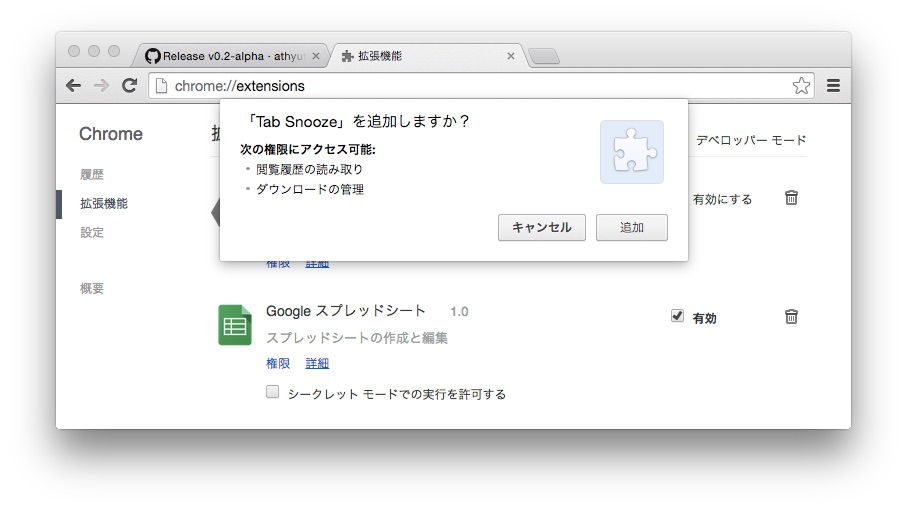Click version number 1.0
Image resolution: width=907 pixels, height=509 pixels.
(459, 312)
